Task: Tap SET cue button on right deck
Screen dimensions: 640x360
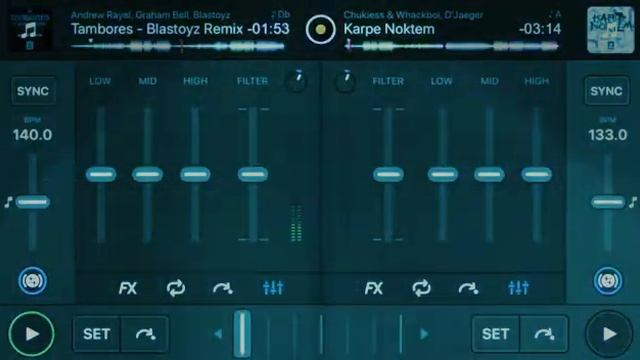Action: pos(496,334)
